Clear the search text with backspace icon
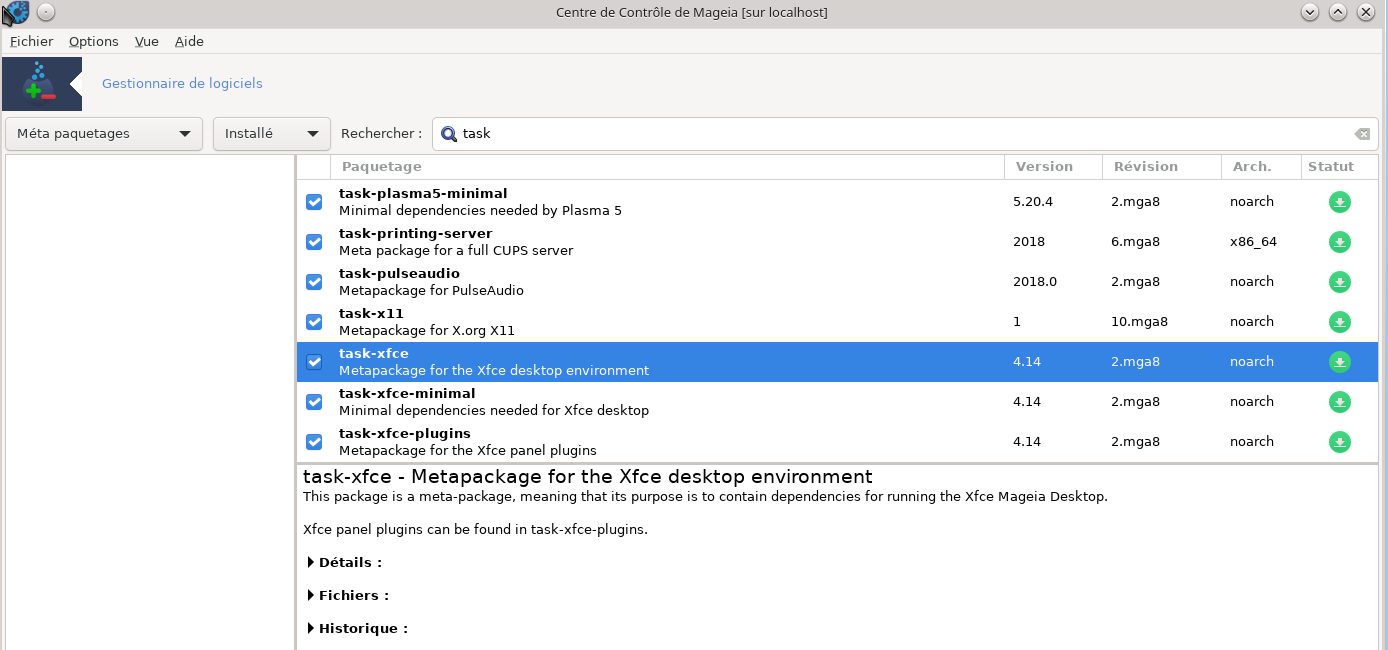The width and height of the screenshot is (1388, 650). 1361,134
